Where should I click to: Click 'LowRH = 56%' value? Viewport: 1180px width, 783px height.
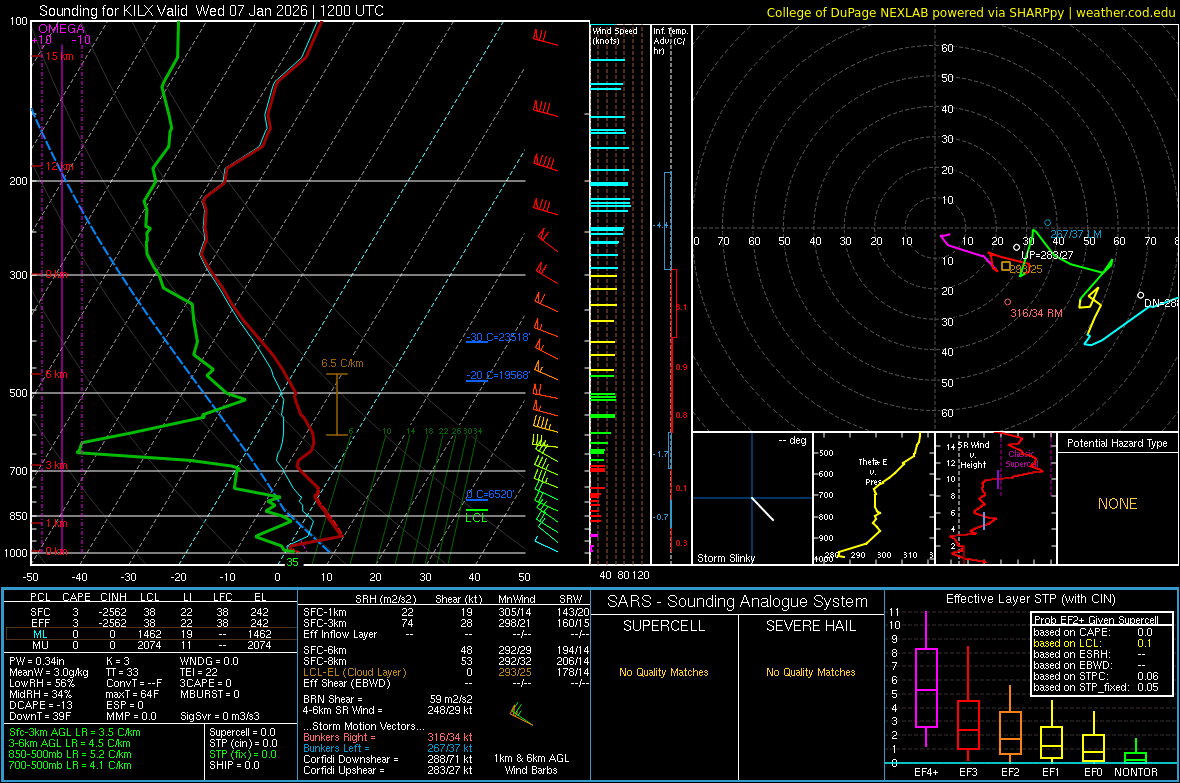click(42, 683)
